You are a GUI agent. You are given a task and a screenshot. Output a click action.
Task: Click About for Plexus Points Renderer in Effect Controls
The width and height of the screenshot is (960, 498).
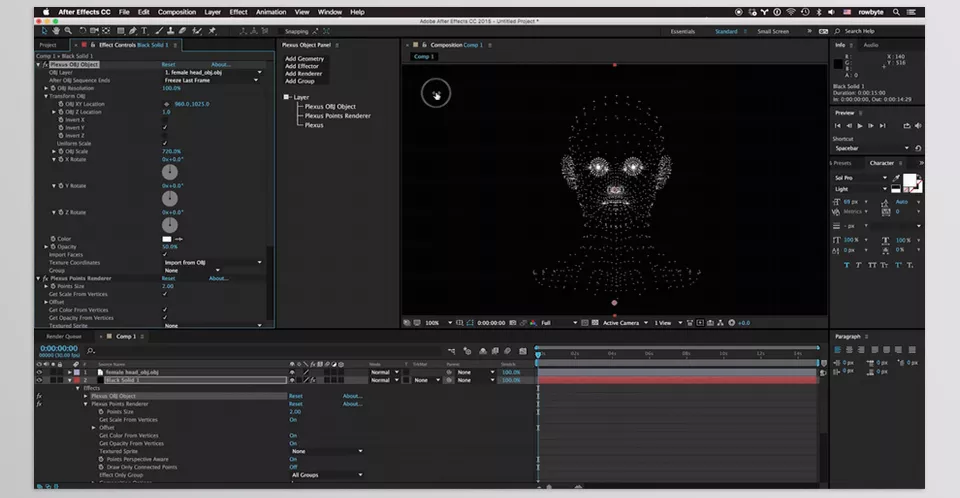pos(218,278)
